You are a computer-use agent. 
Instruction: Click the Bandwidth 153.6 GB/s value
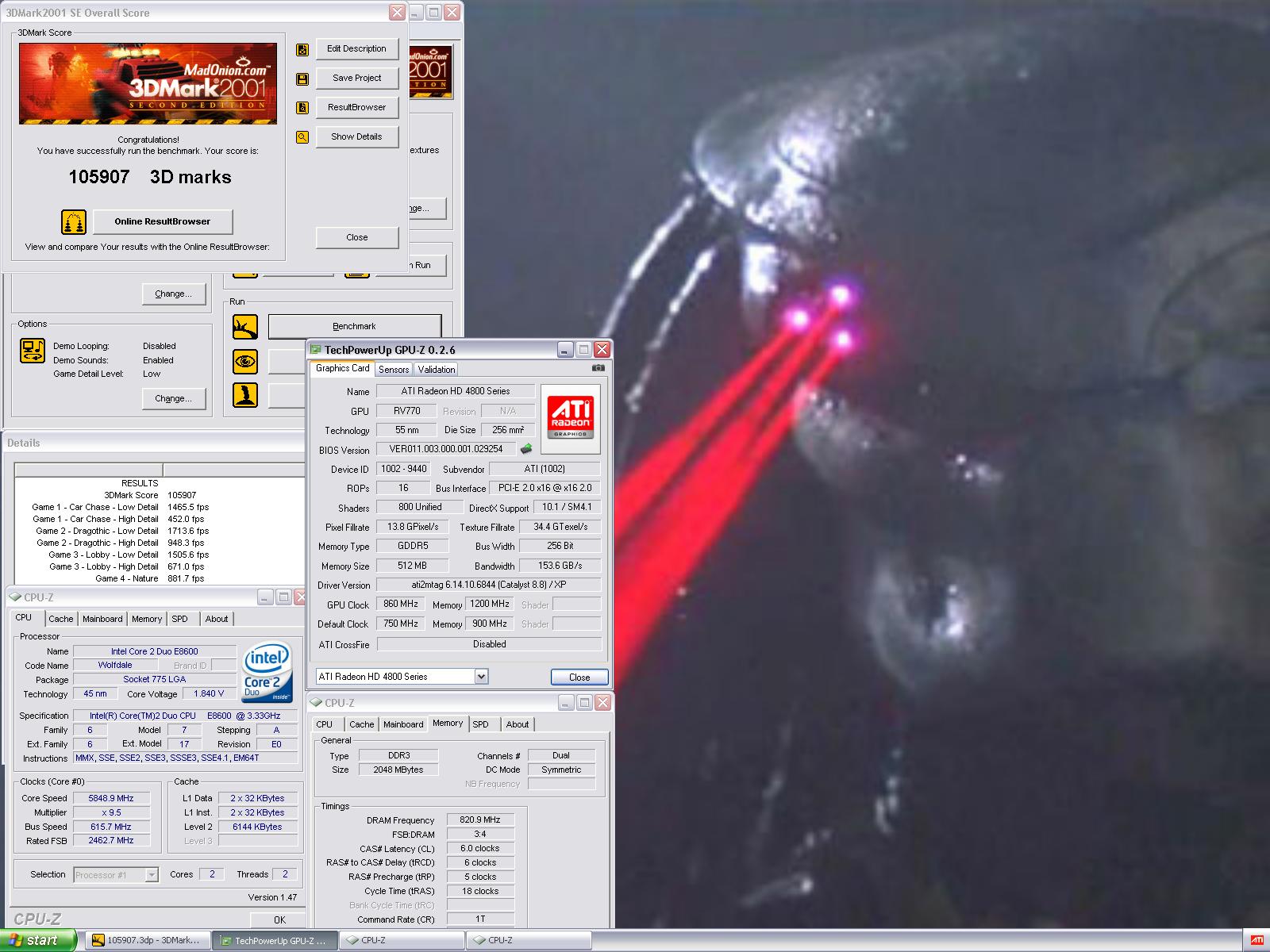tap(560, 566)
